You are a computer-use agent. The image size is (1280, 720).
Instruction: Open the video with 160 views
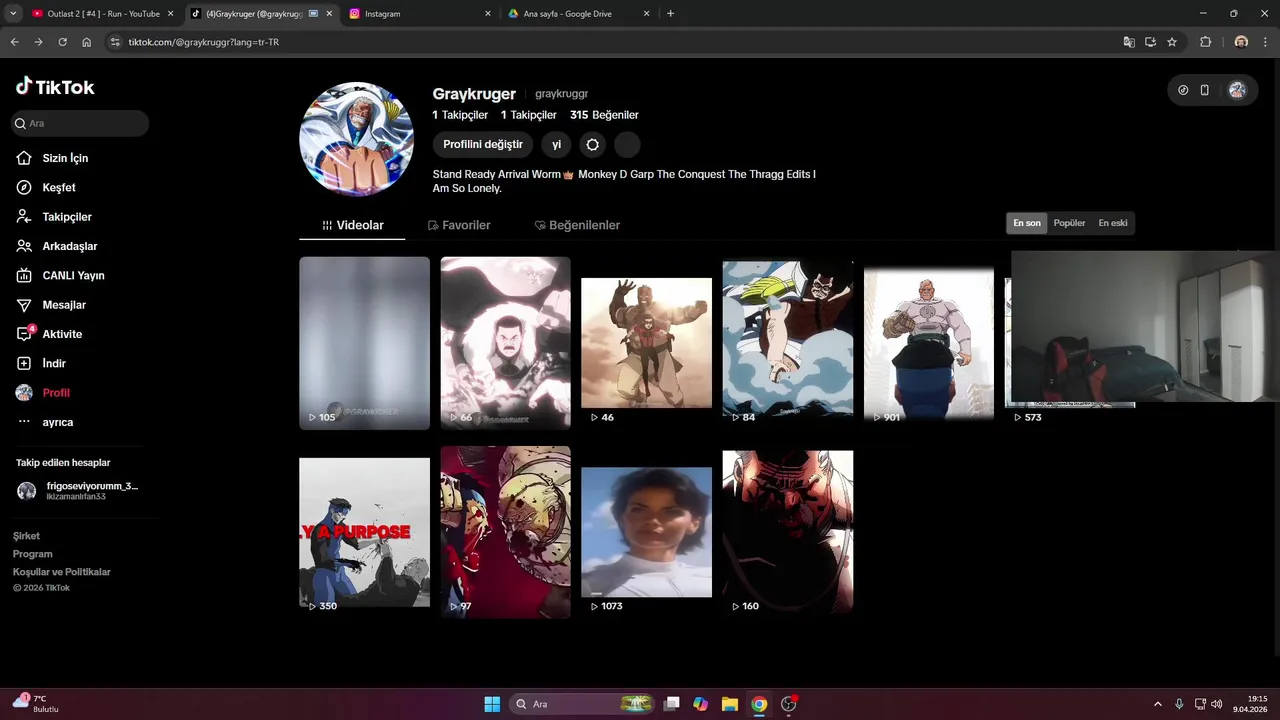(788, 532)
